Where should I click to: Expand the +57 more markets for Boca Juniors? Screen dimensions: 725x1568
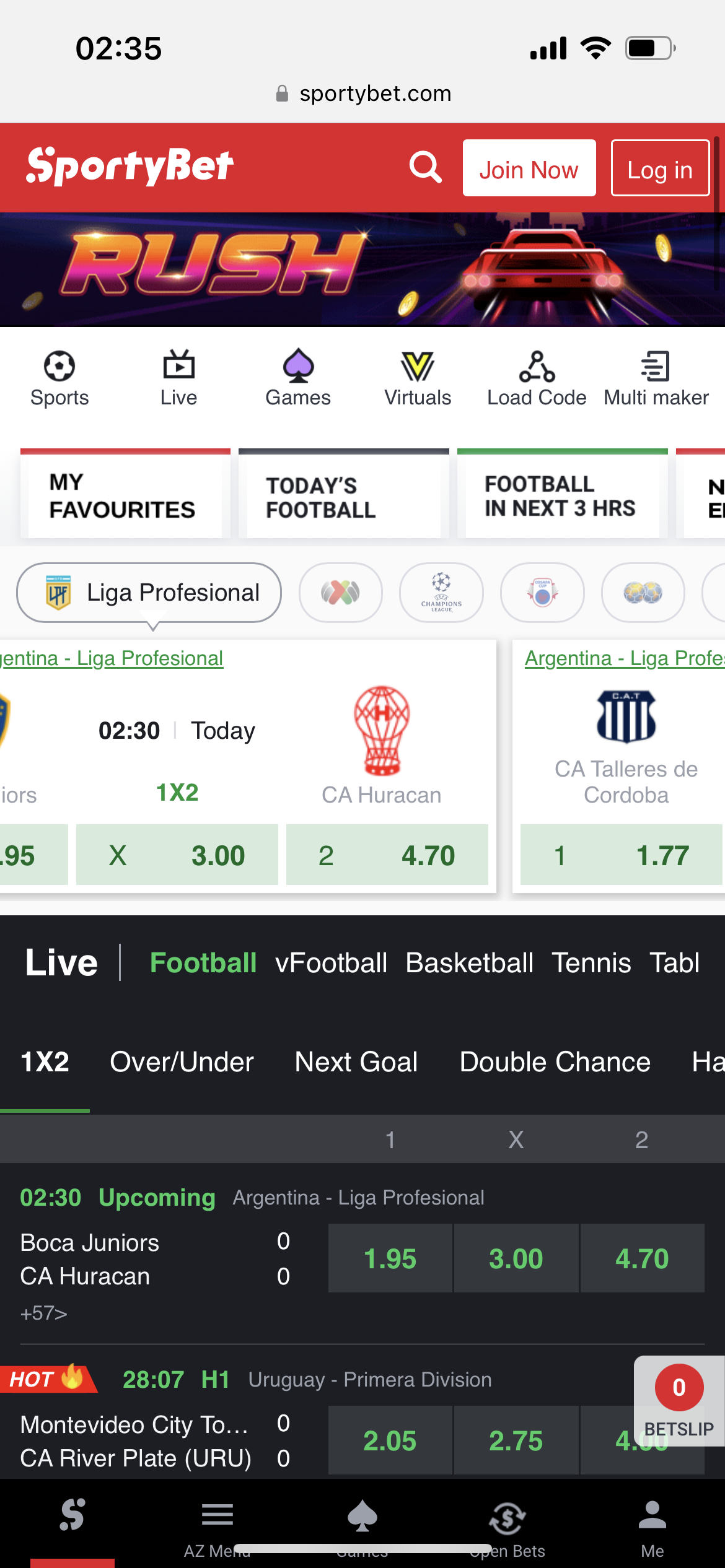(x=43, y=1313)
